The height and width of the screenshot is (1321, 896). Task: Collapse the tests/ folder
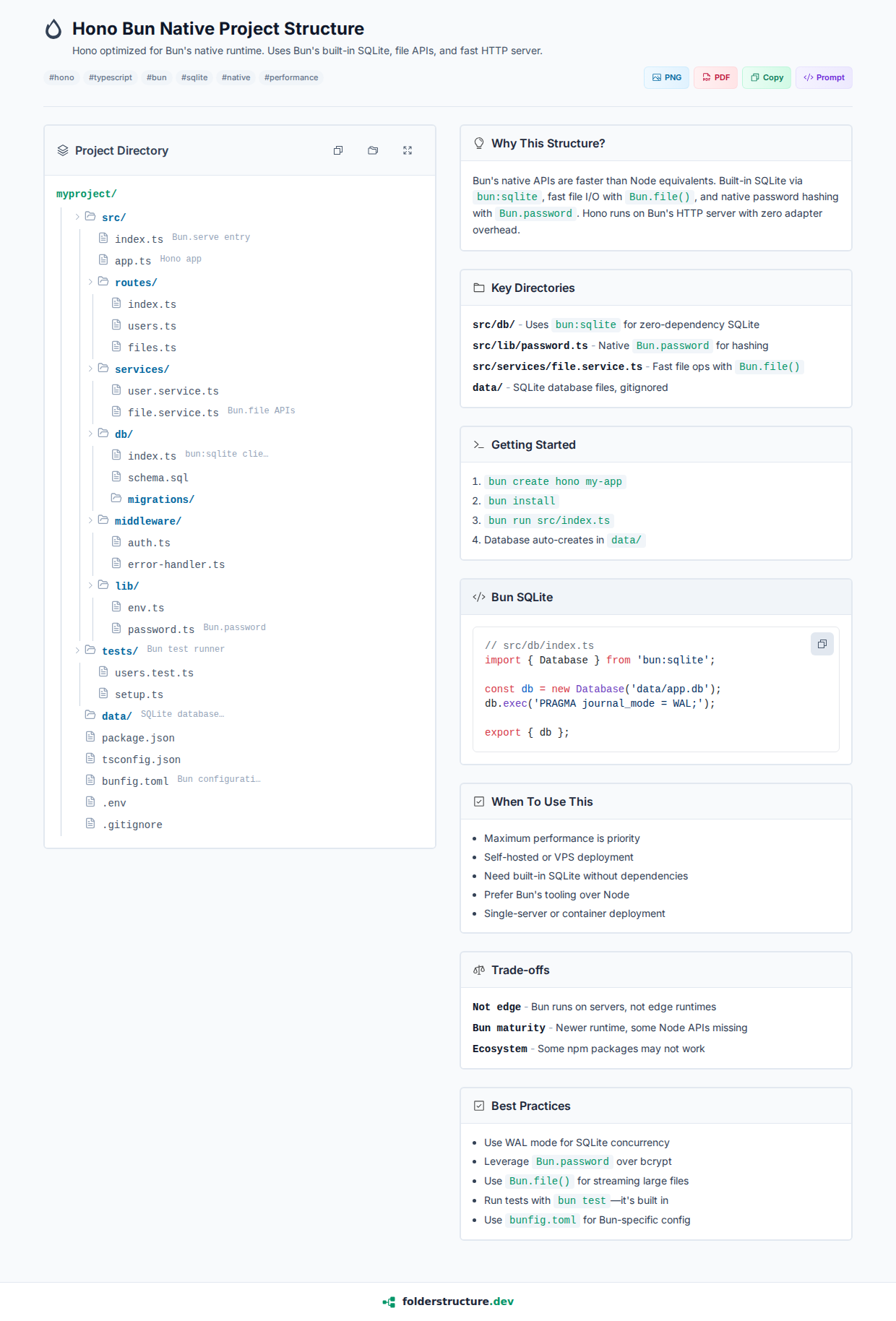[x=78, y=650]
